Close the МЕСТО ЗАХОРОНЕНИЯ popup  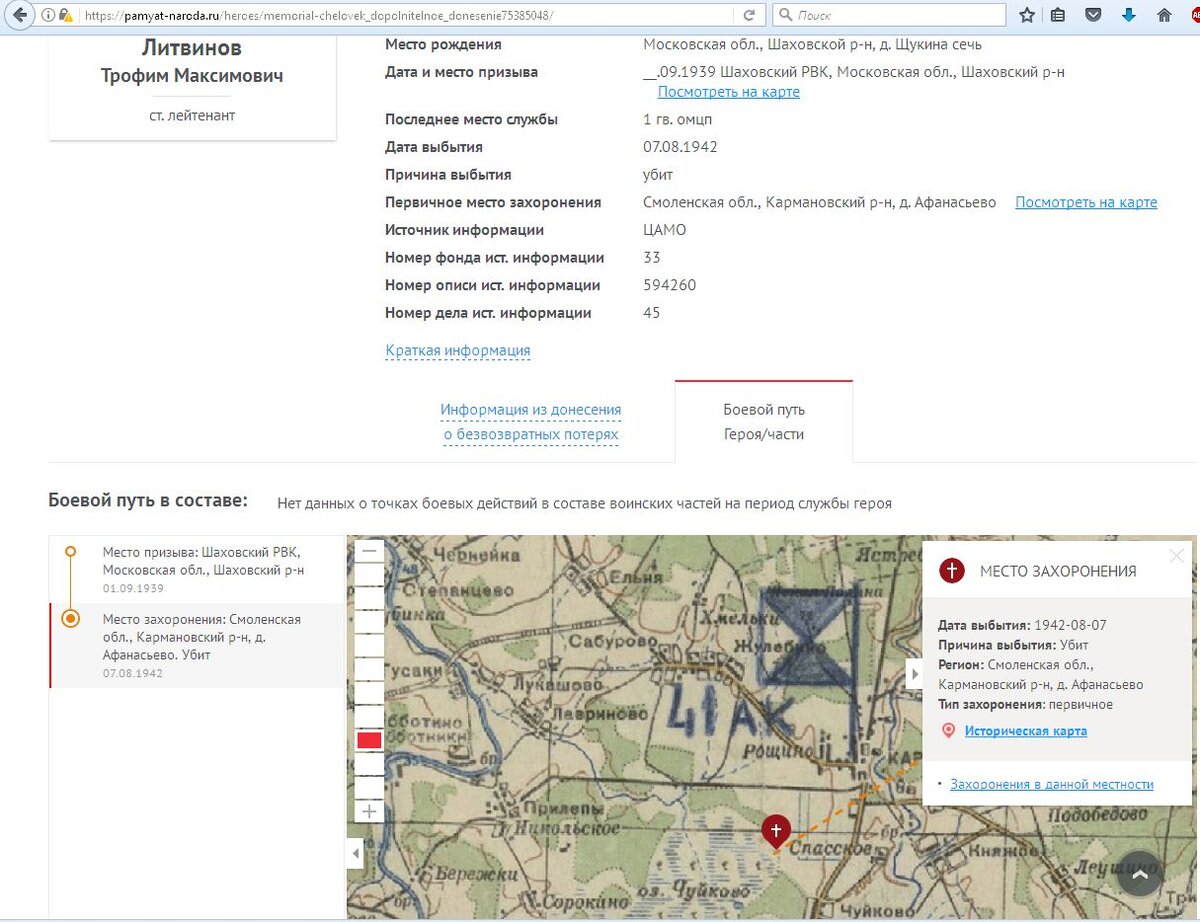pos(1176,556)
